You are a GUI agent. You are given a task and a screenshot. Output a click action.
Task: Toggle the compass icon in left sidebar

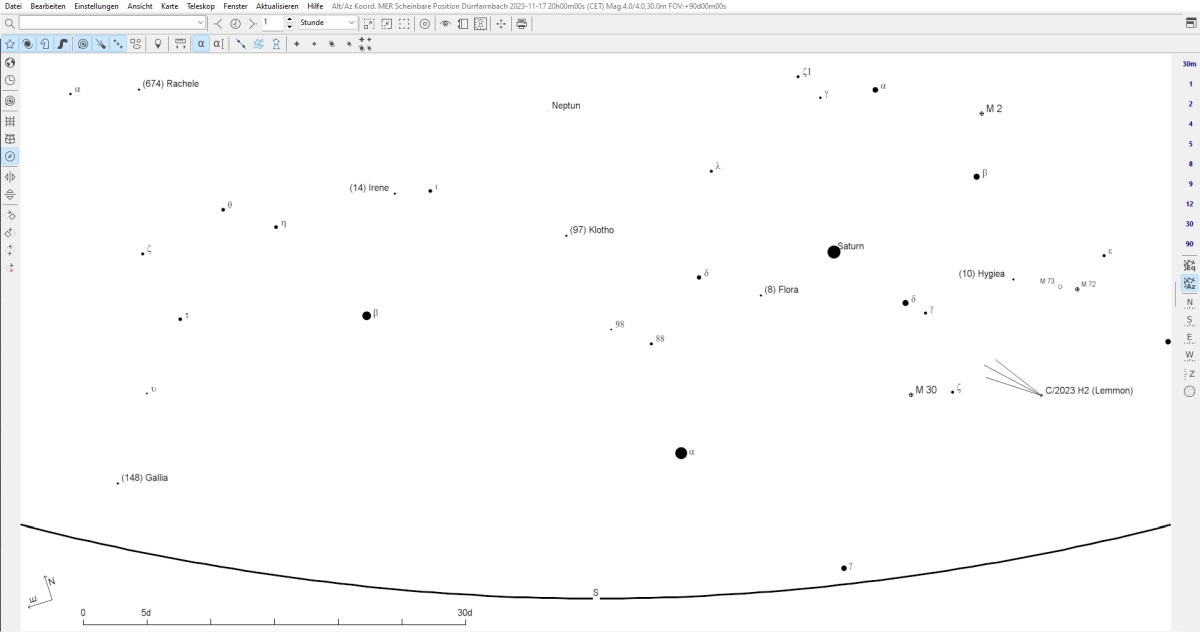[10, 157]
